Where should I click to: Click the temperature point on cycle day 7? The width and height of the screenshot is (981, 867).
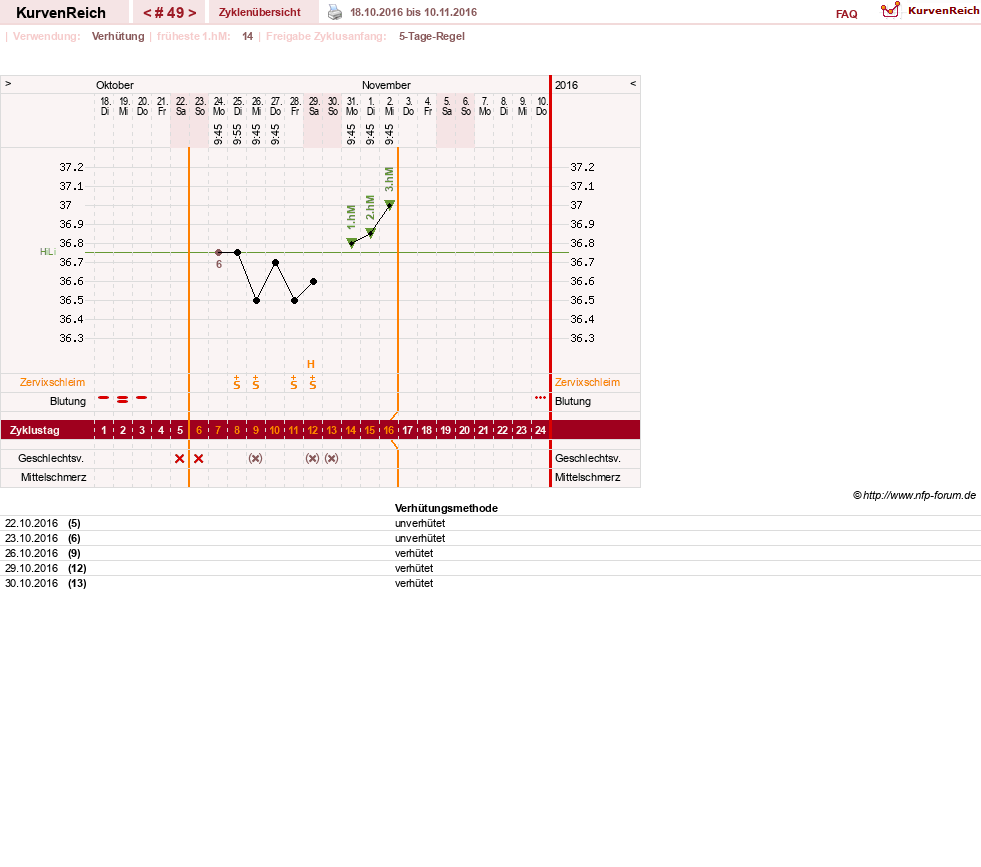coord(218,253)
